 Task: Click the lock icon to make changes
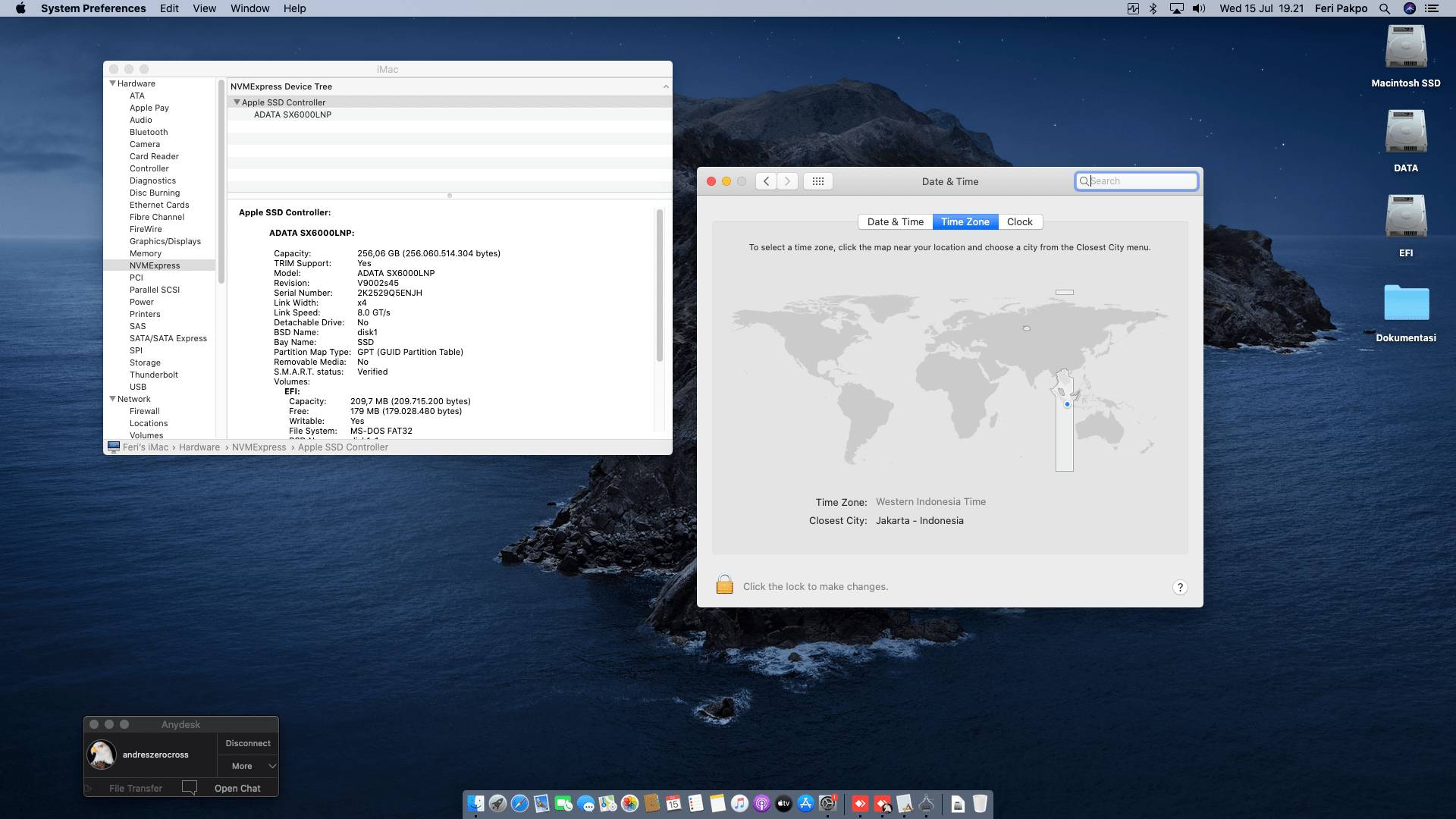tap(724, 585)
